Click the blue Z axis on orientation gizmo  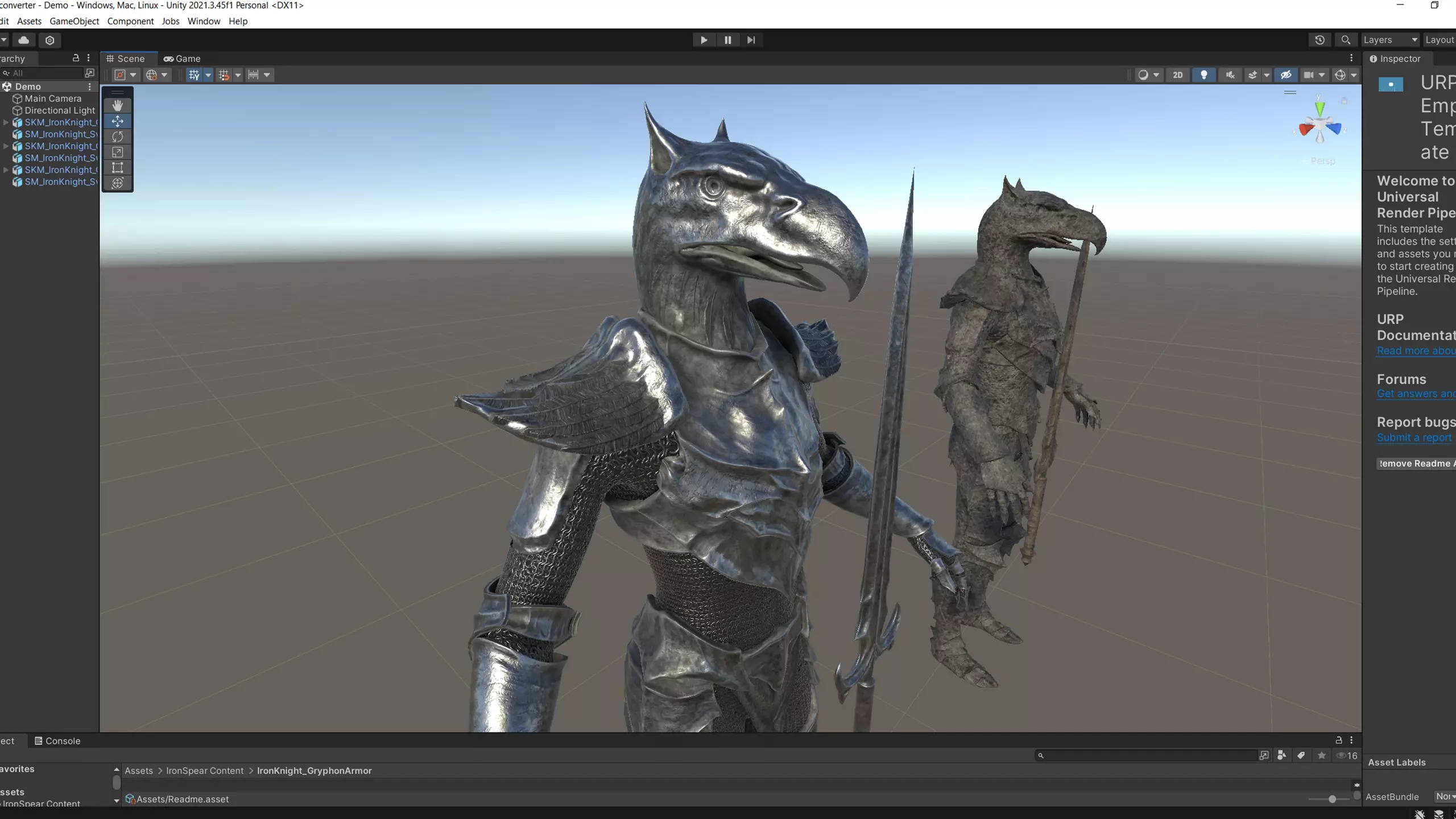pos(1334,129)
